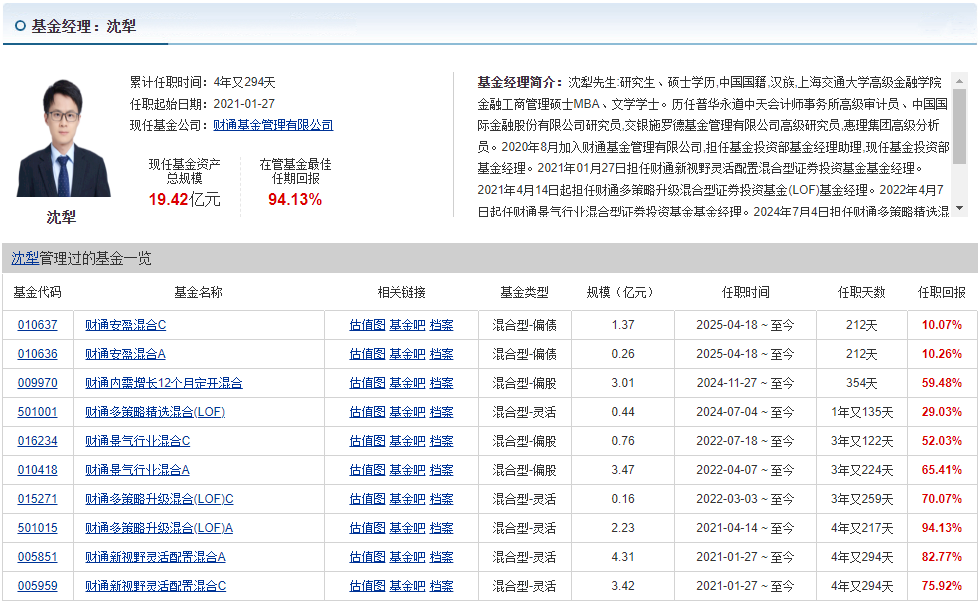Open 档案 for 财通新视野灵活配置混合C
This screenshot has width=980, height=604.
(x=442, y=586)
